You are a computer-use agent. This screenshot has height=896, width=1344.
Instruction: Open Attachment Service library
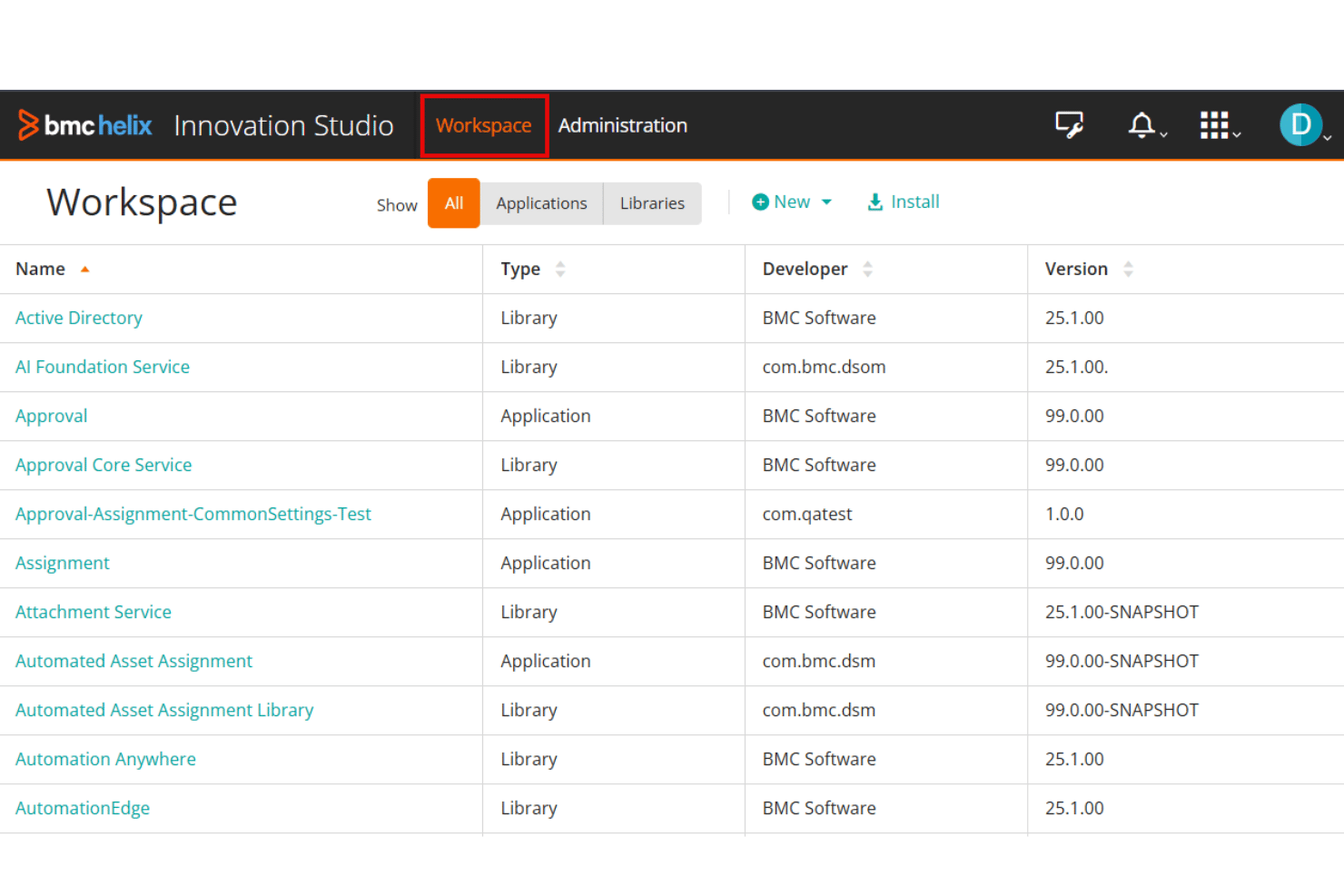tap(94, 612)
